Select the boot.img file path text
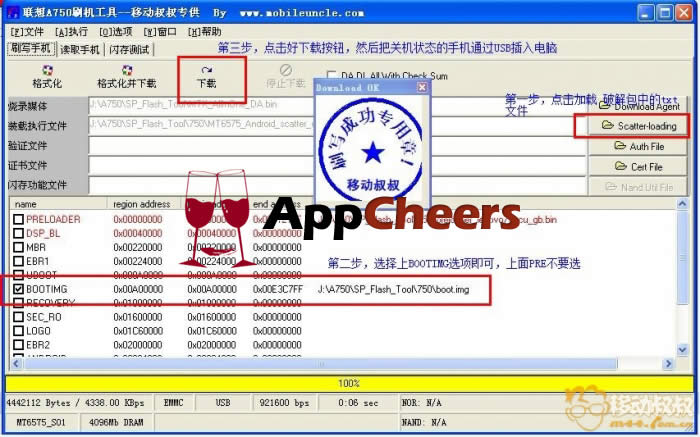Image resolution: width=700 pixels, height=437 pixels. pos(393,289)
